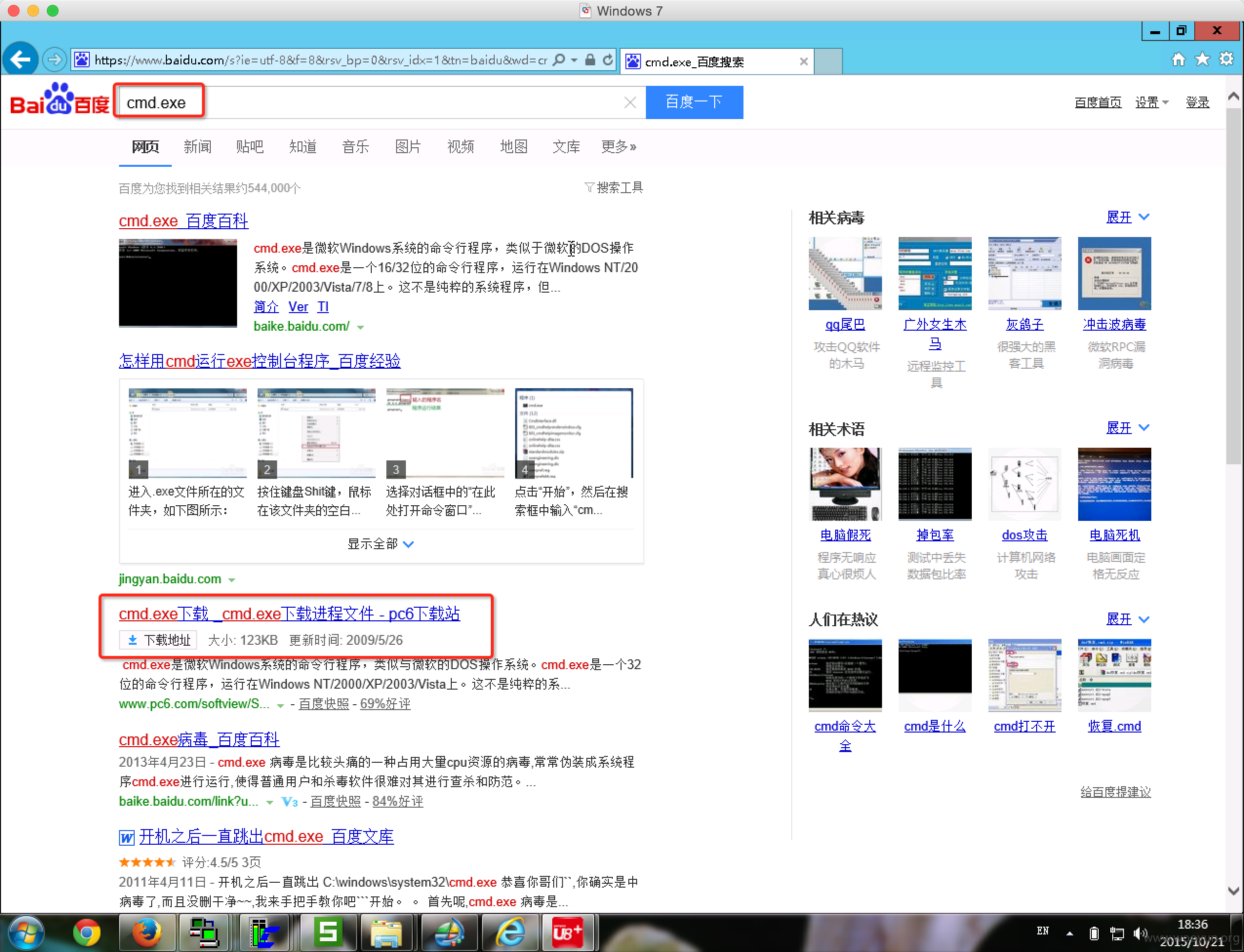Close the cmd.exe_百度搜索 tab
This screenshot has height=952, width=1244.
803,61
